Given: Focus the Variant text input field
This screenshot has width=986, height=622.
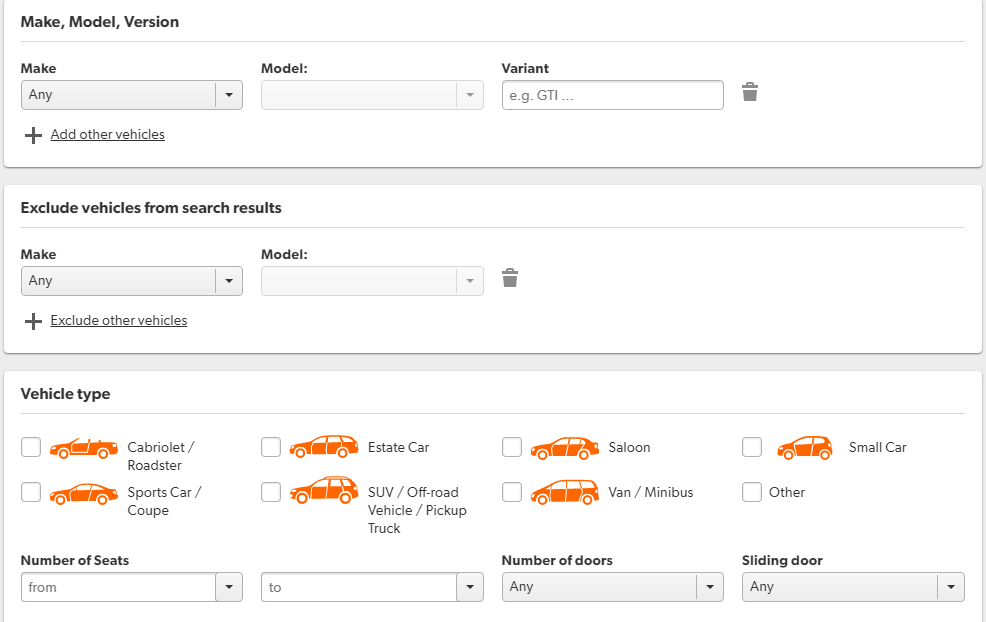Looking at the screenshot, I should click(612, 95).
